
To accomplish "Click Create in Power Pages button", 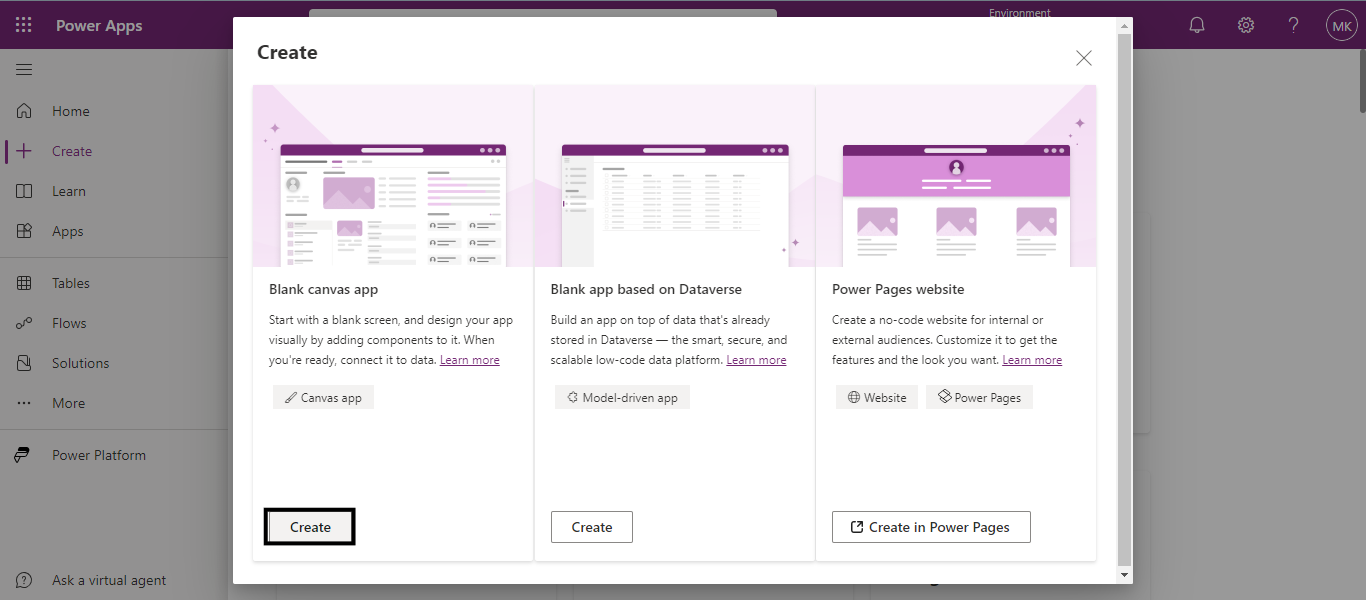I will (x=930, y=527).
